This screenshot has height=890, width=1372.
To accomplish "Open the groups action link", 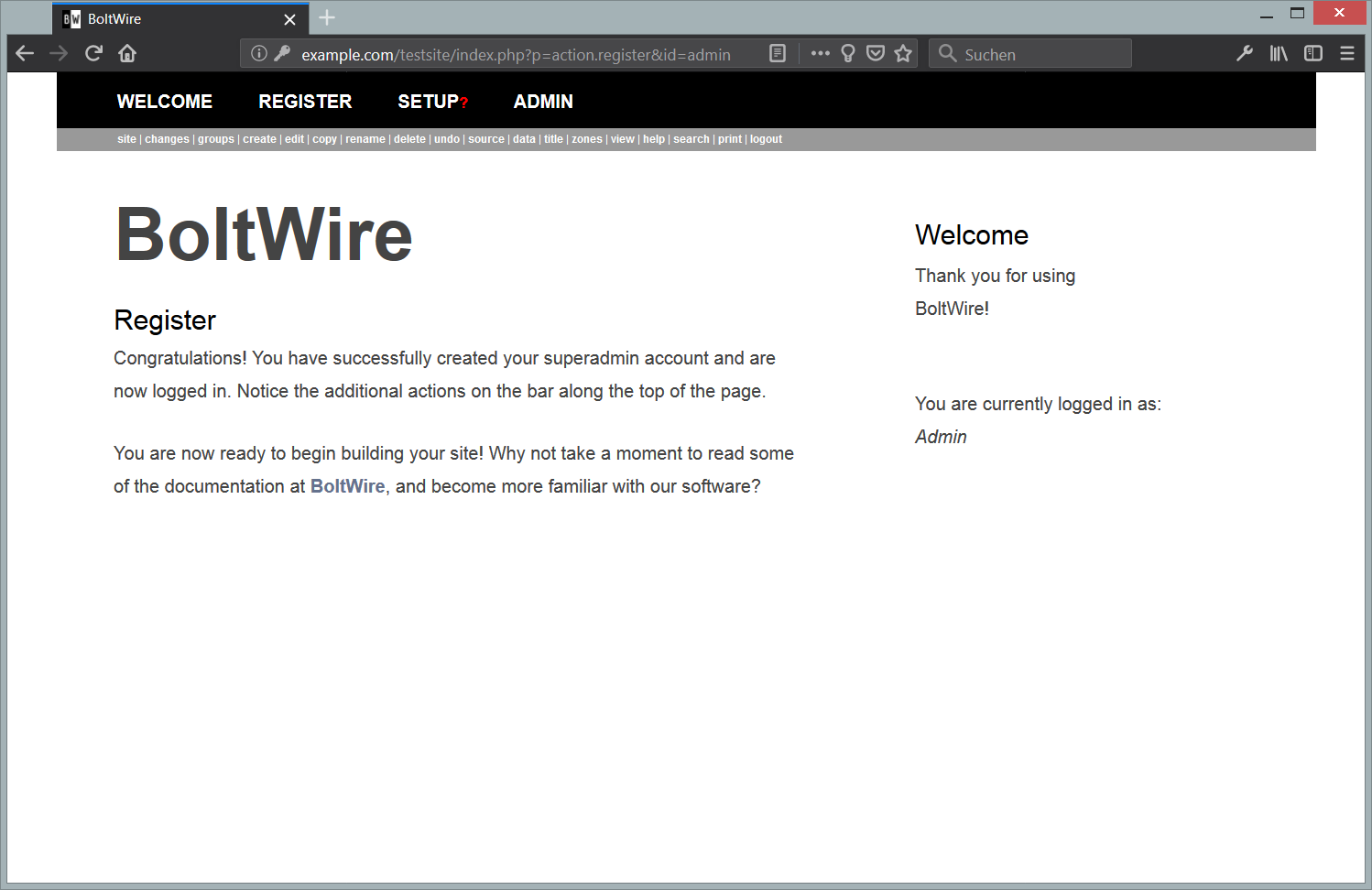I will click(216, 139).
